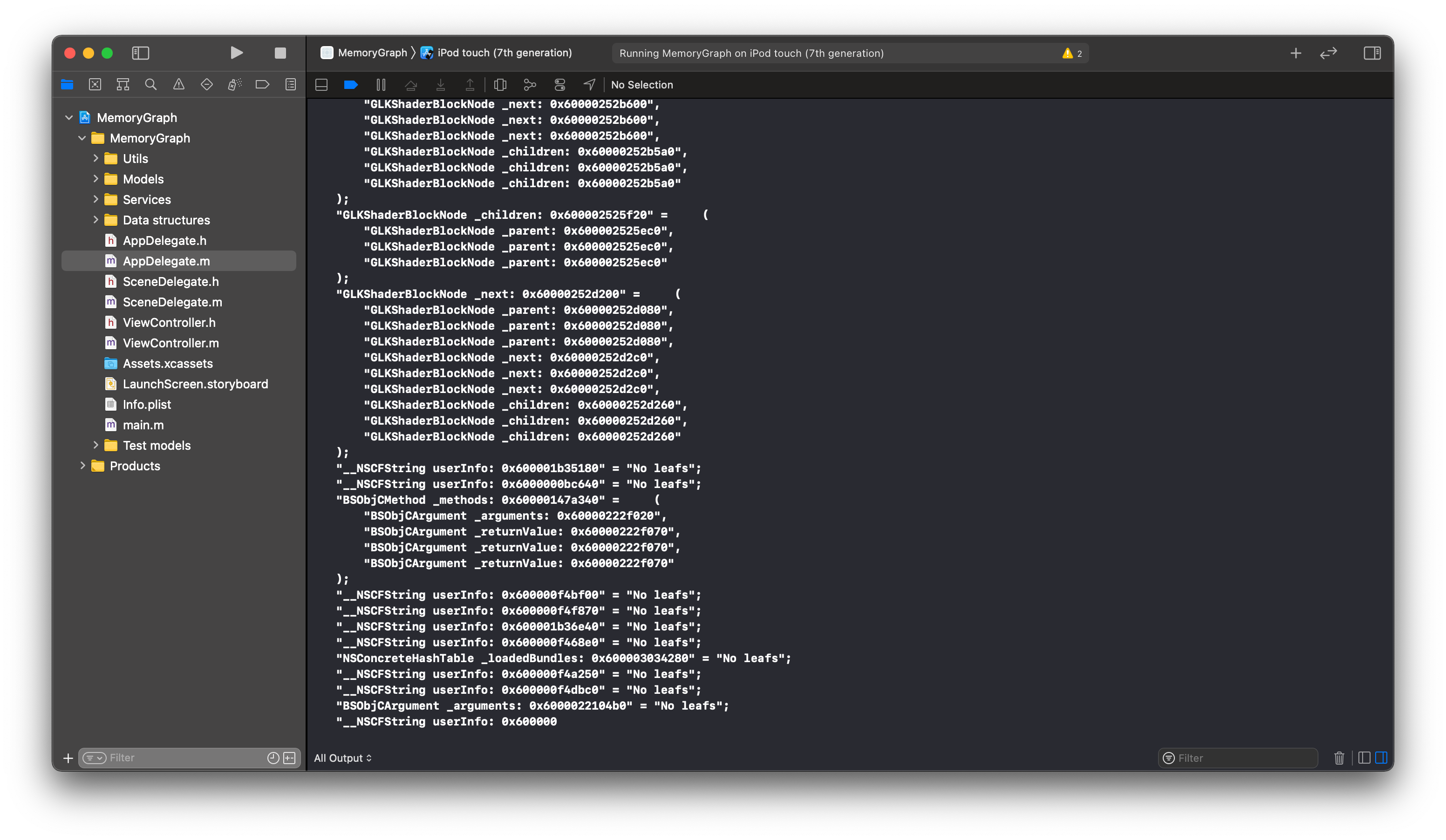Click the Simulate Location arrow icon

coord(589,85)
